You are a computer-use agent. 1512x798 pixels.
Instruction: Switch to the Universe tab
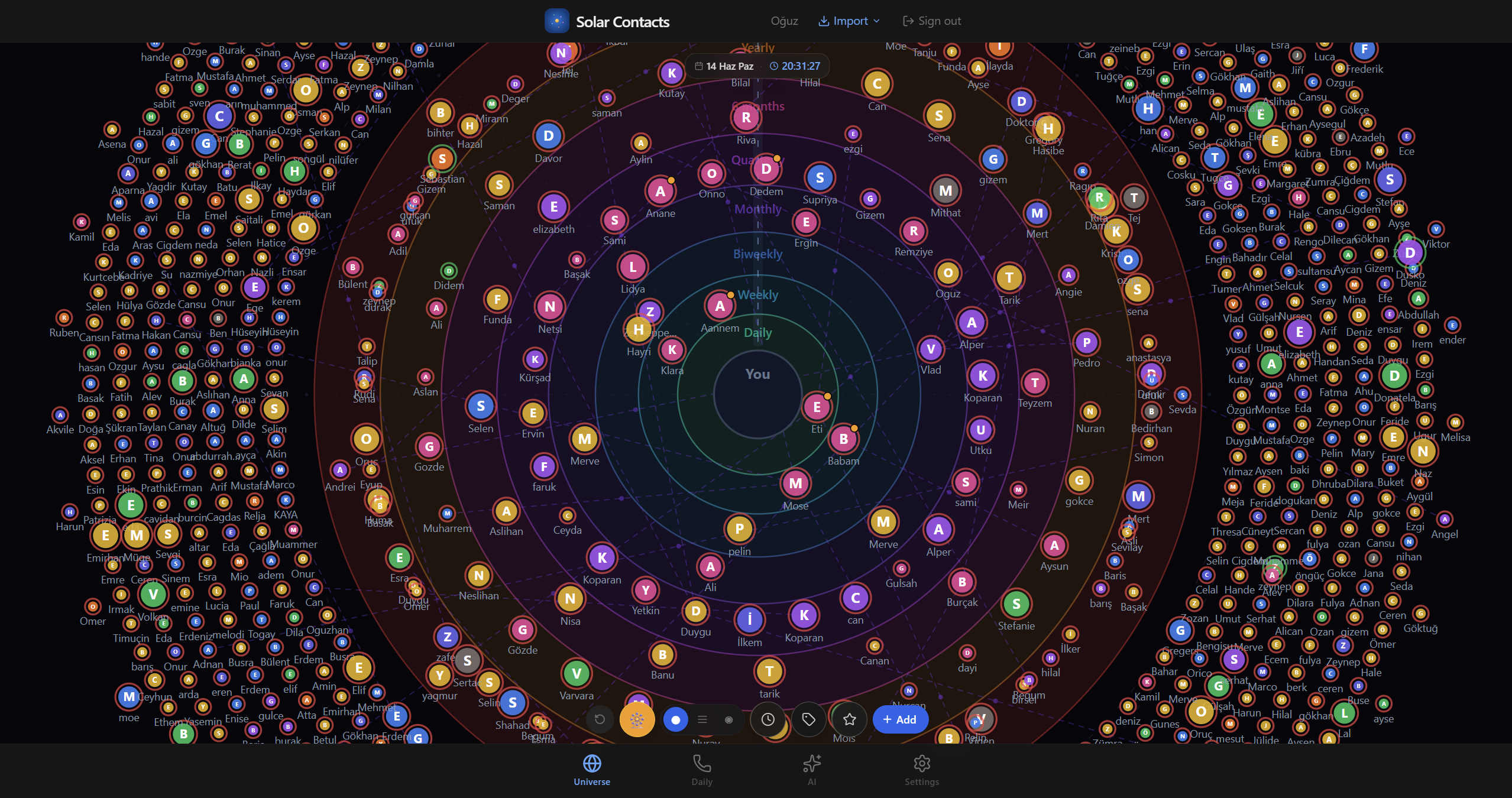click(592, 770)
